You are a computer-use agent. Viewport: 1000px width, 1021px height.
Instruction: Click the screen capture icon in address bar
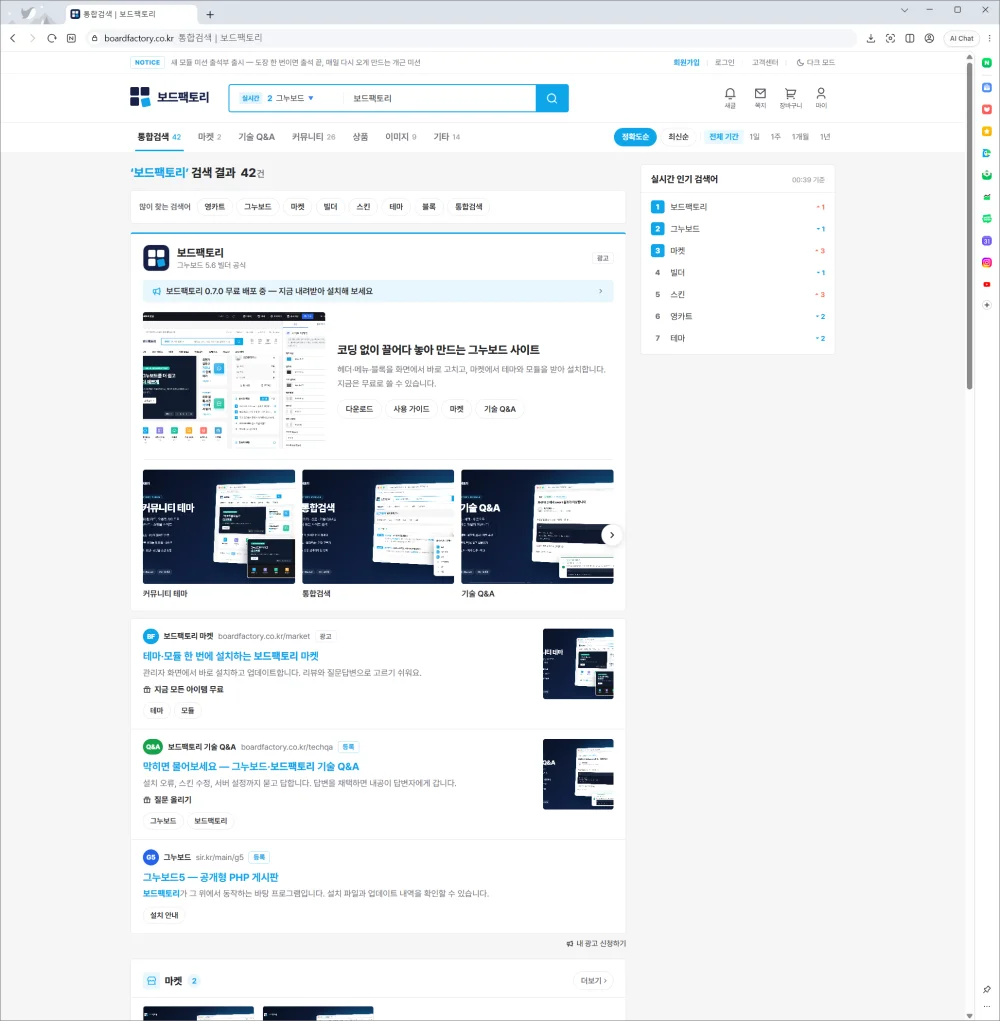point(890,38)
